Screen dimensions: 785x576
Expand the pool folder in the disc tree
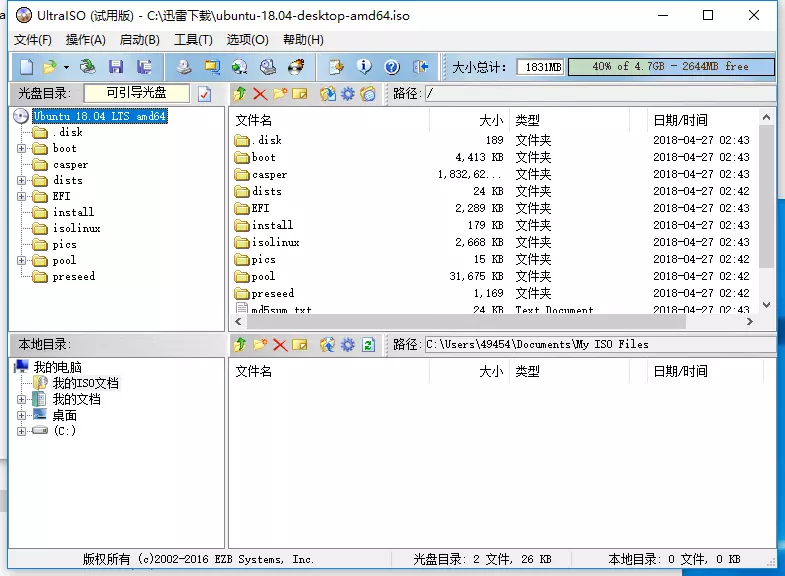(21, 260)
